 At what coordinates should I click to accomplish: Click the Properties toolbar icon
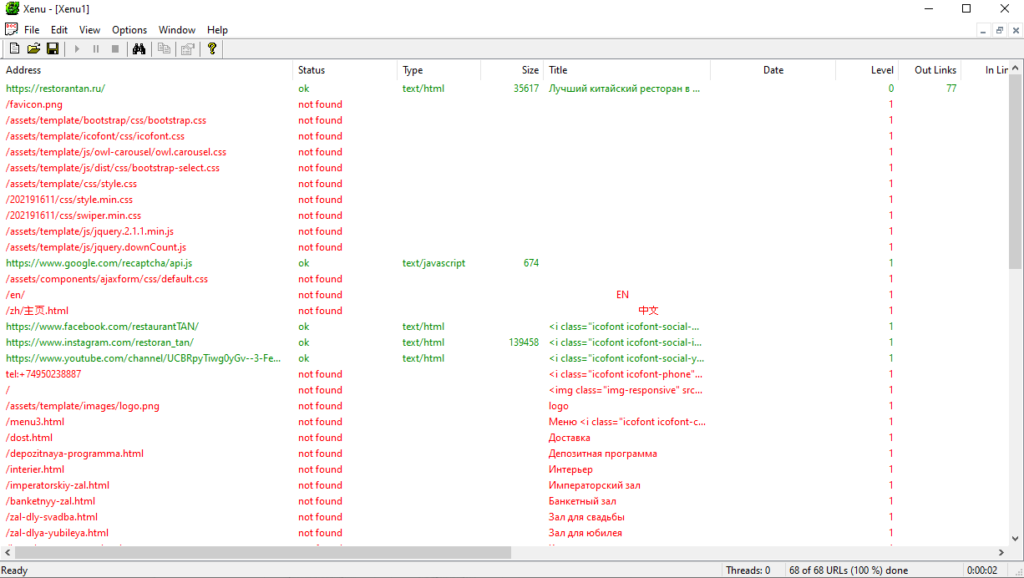pyautogui.click(x=187, y=48)
